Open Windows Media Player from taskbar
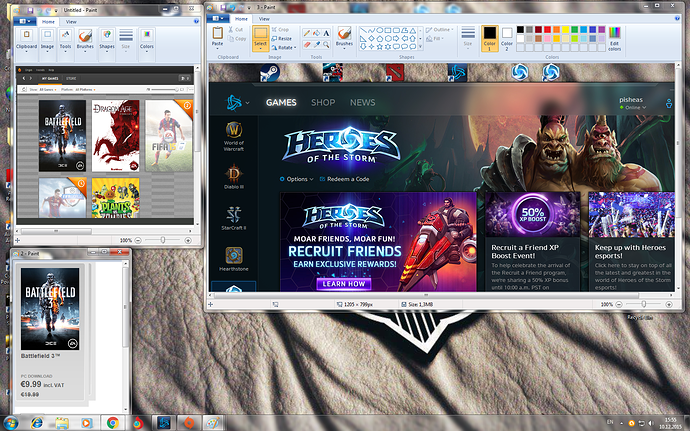The width and height of the screenshot is (690, 431). click(x=86, y=423)
